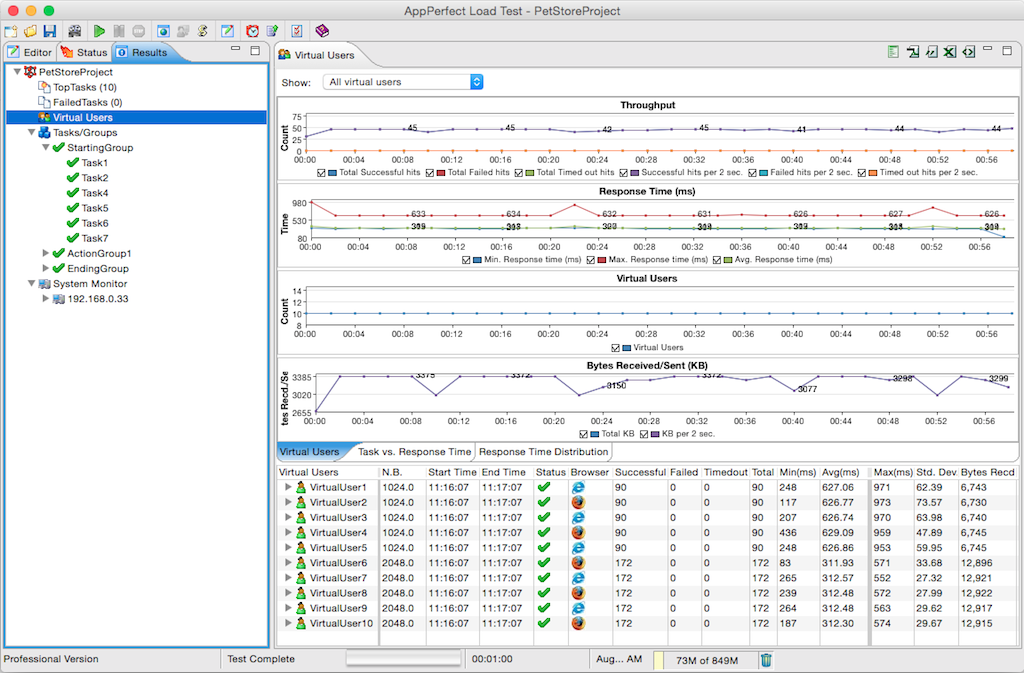Switch to the Status tab
The image size is (1024, 673).
[x=84, y=52]
